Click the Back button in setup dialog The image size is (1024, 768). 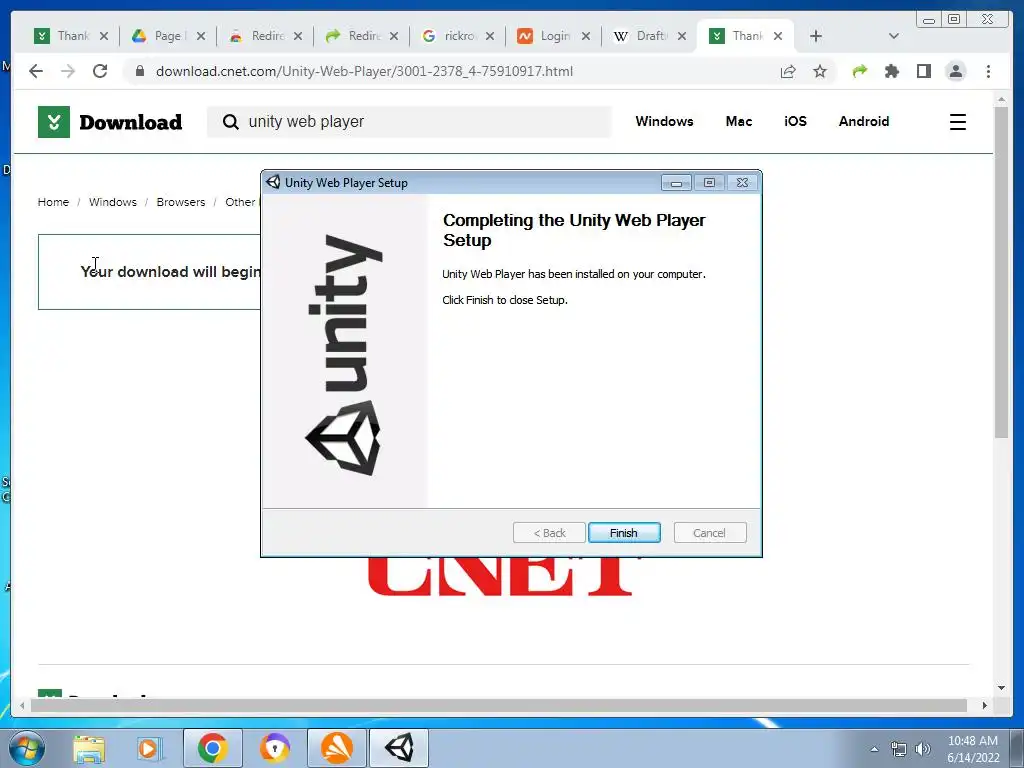point(549,533)
